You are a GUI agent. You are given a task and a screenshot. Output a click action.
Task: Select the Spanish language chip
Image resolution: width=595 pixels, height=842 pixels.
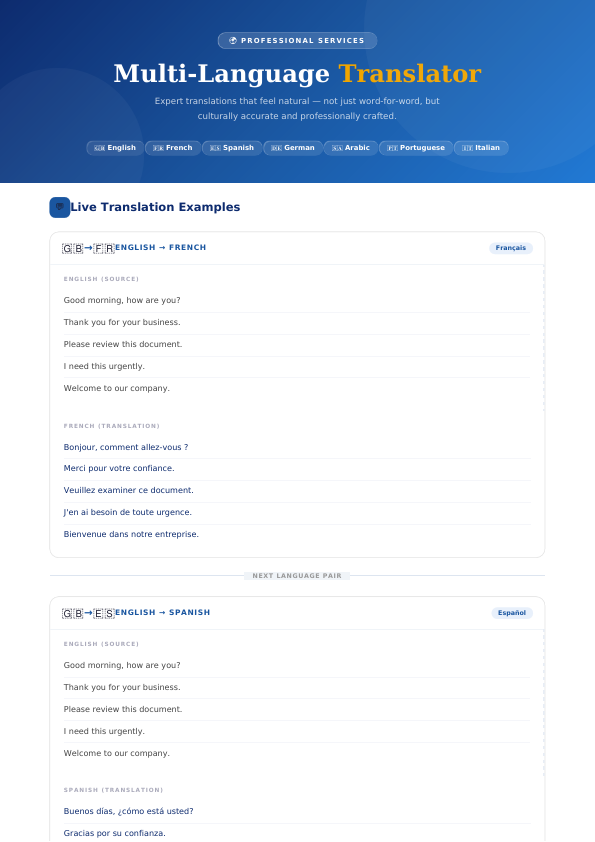(x=232, y=148)
